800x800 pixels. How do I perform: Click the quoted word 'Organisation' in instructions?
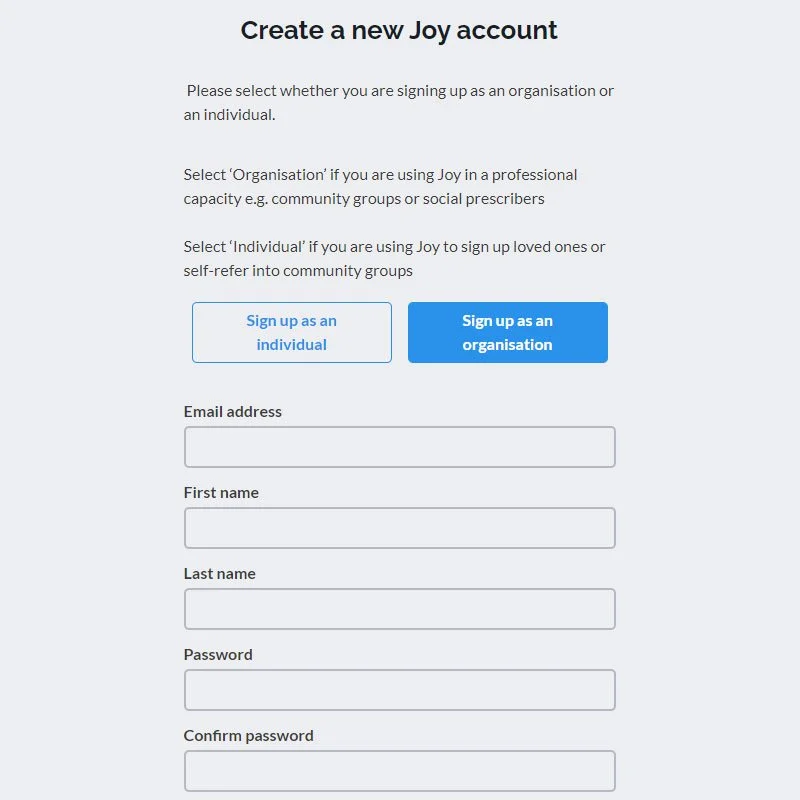278,175
